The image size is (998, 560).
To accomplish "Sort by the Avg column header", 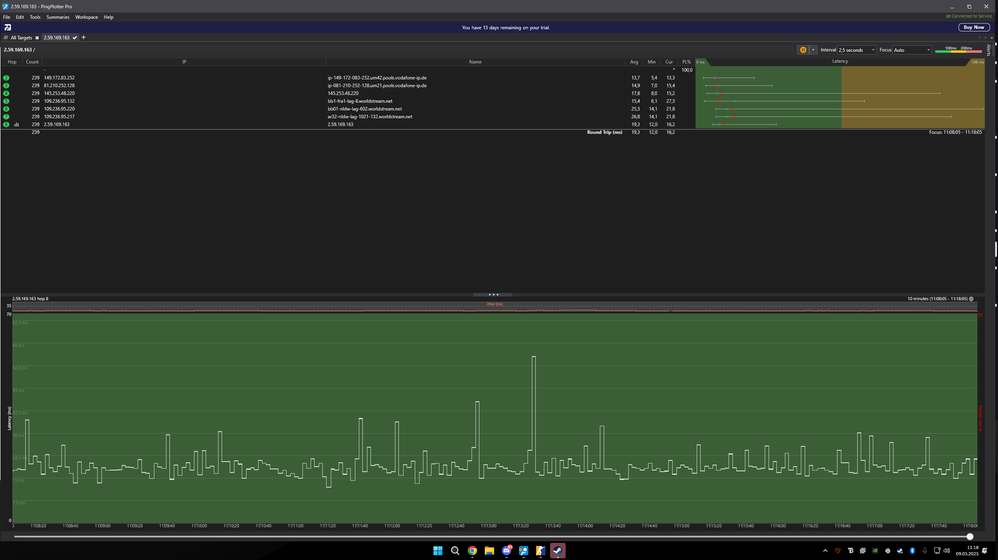I will [x=634, y=62].
